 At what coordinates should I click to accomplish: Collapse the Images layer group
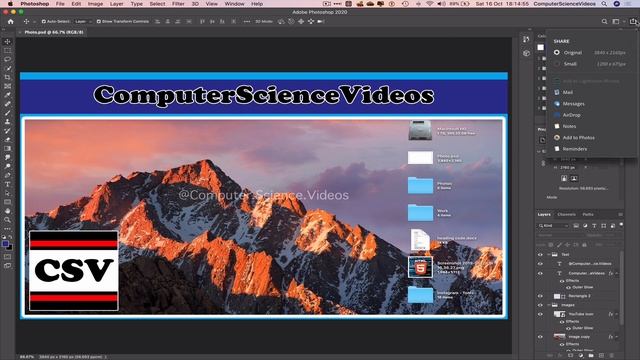549,305
